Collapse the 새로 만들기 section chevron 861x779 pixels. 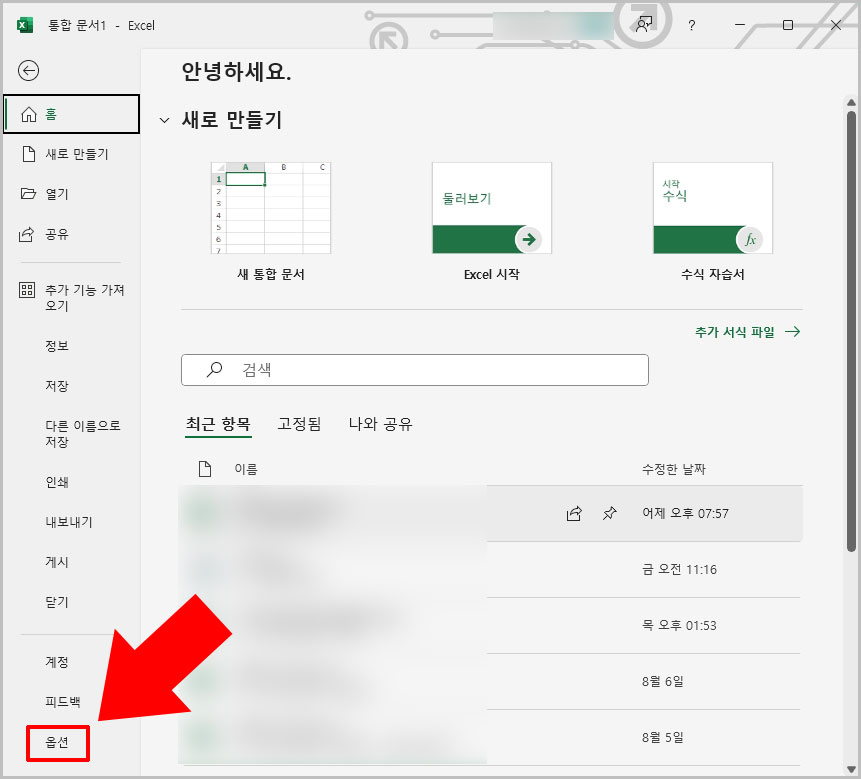point(164,120)
